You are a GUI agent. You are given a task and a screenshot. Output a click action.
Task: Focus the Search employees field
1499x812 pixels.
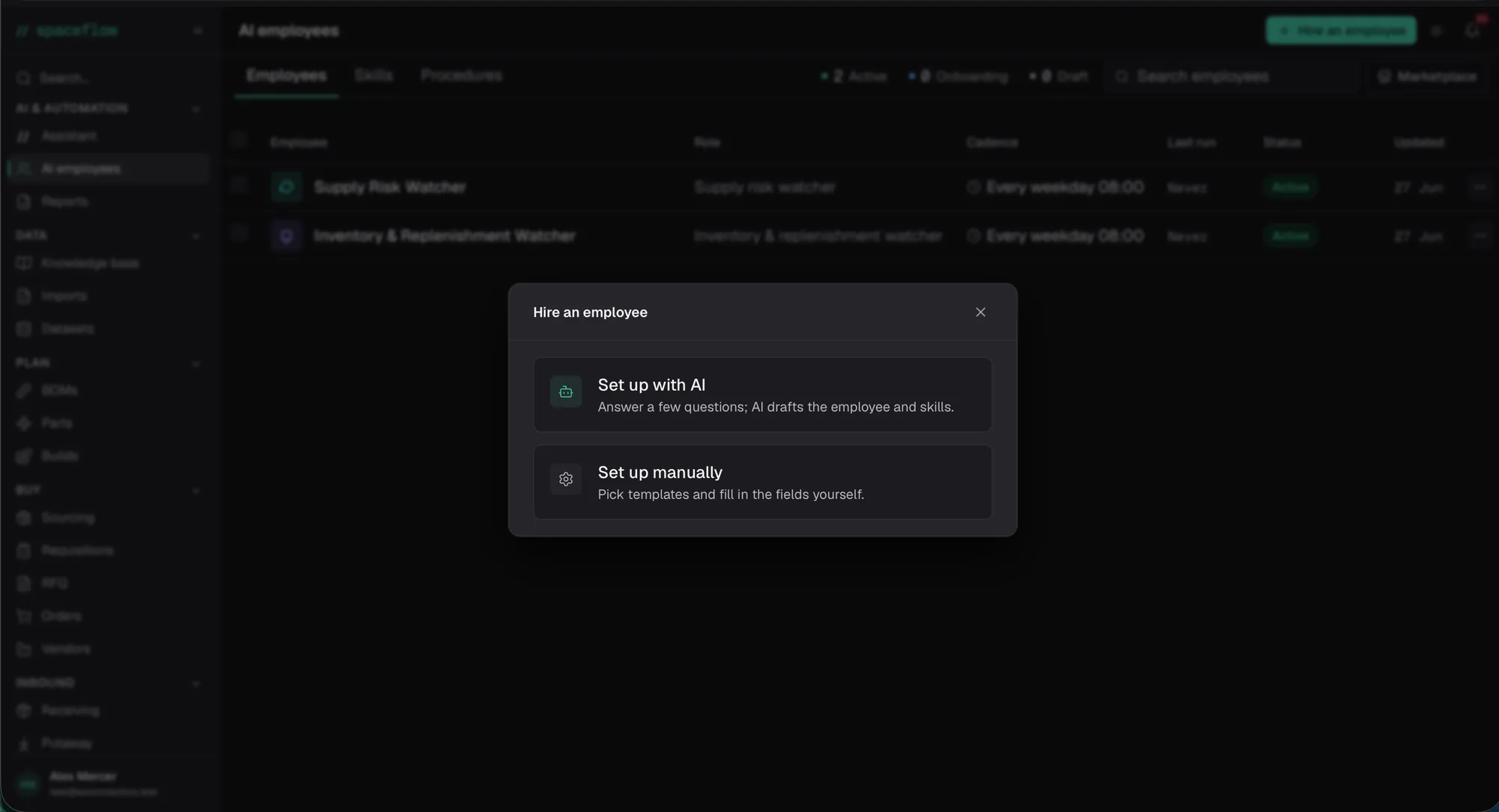click(x=1232, y=76)
